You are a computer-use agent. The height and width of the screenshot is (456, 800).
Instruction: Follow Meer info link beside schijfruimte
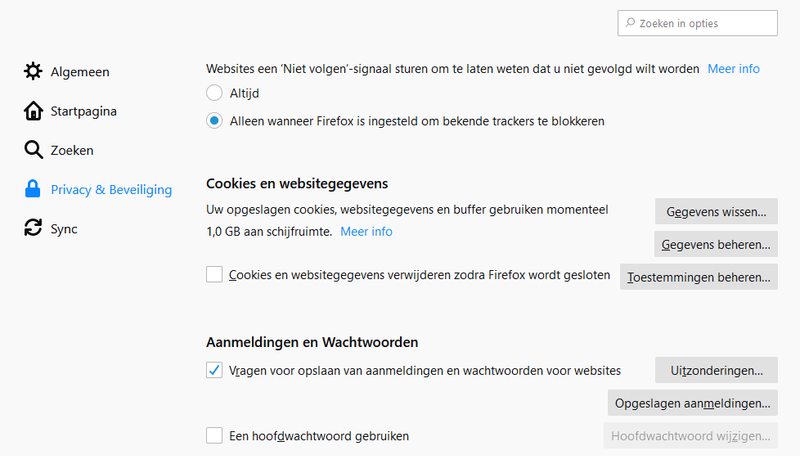tap(366, 232)
